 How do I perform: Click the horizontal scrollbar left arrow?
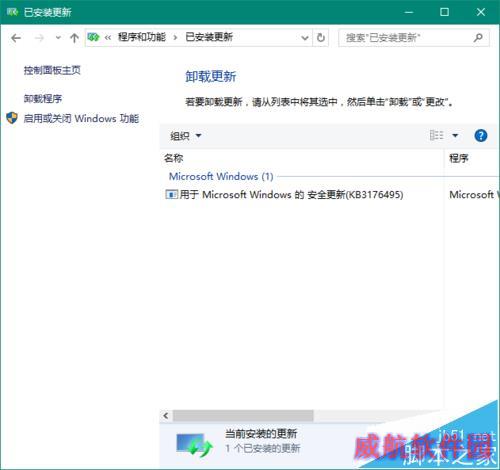166,416
